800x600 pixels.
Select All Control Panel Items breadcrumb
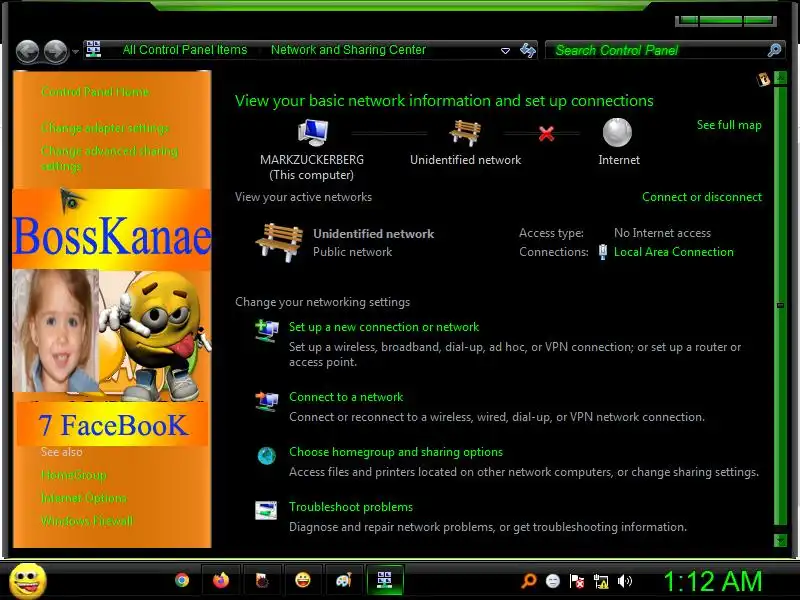click(x=185, y=50)
